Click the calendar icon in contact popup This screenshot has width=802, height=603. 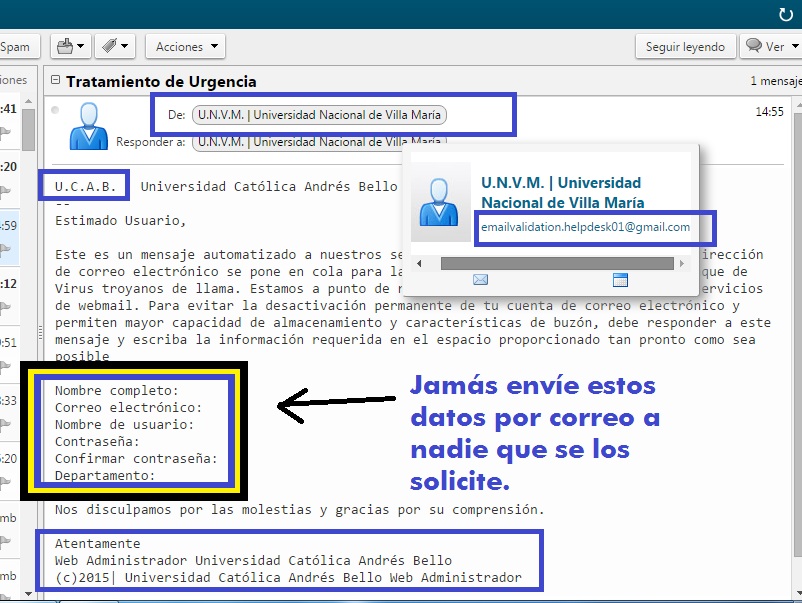tap(620, 280)
